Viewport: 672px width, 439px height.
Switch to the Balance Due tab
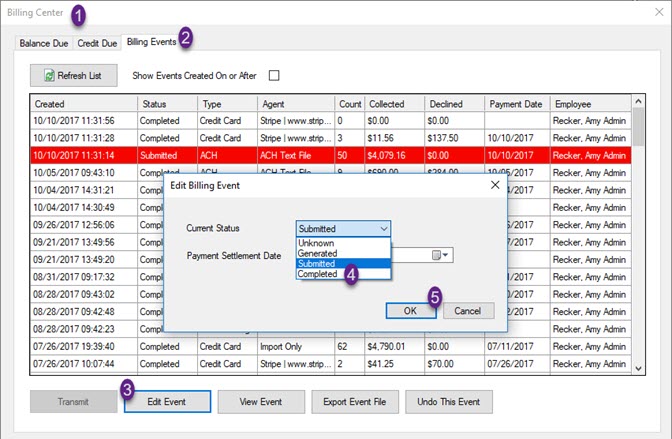pyautogui.click(x=44, y=44)
